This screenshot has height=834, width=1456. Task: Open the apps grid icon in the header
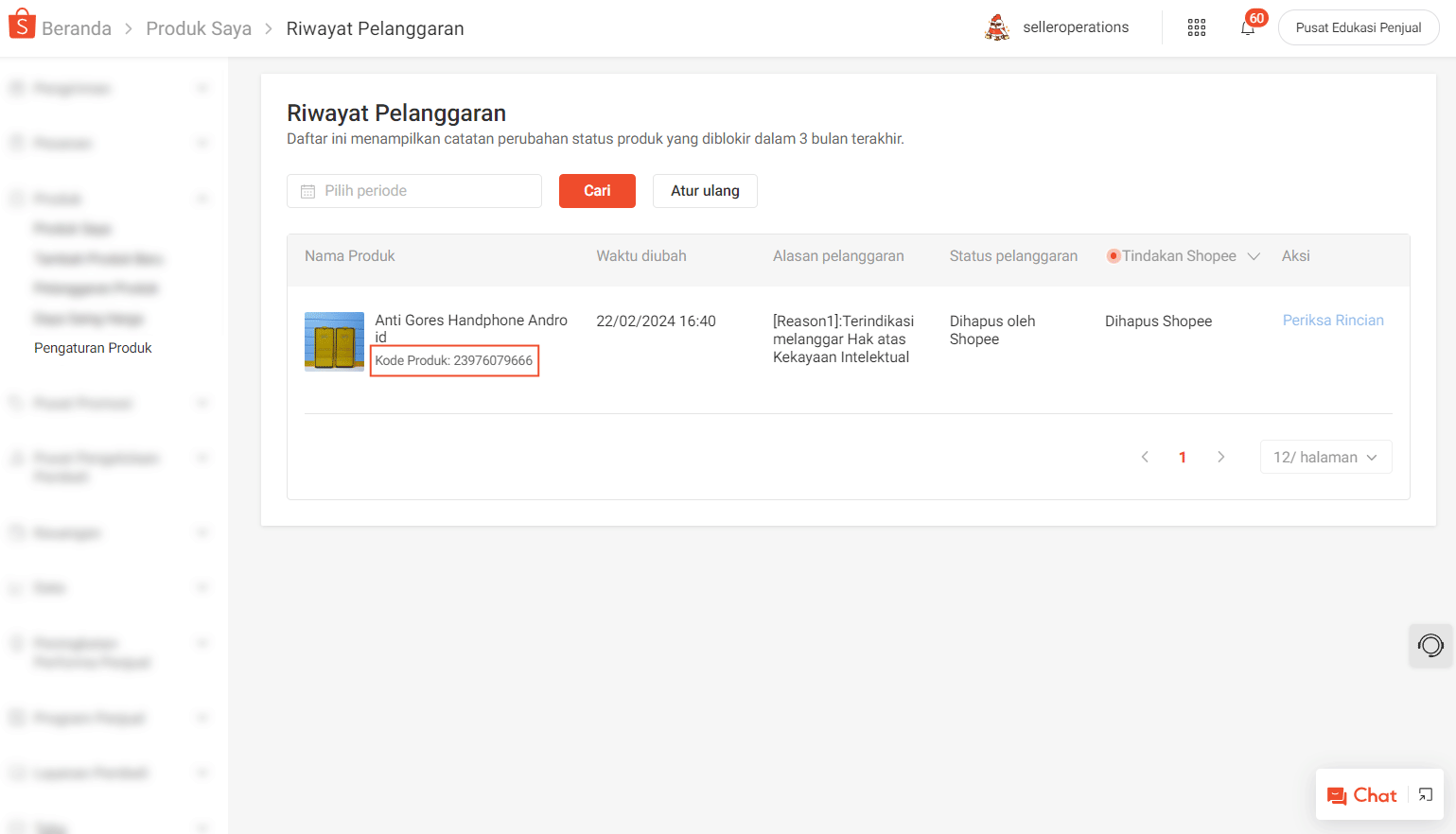1196,27
